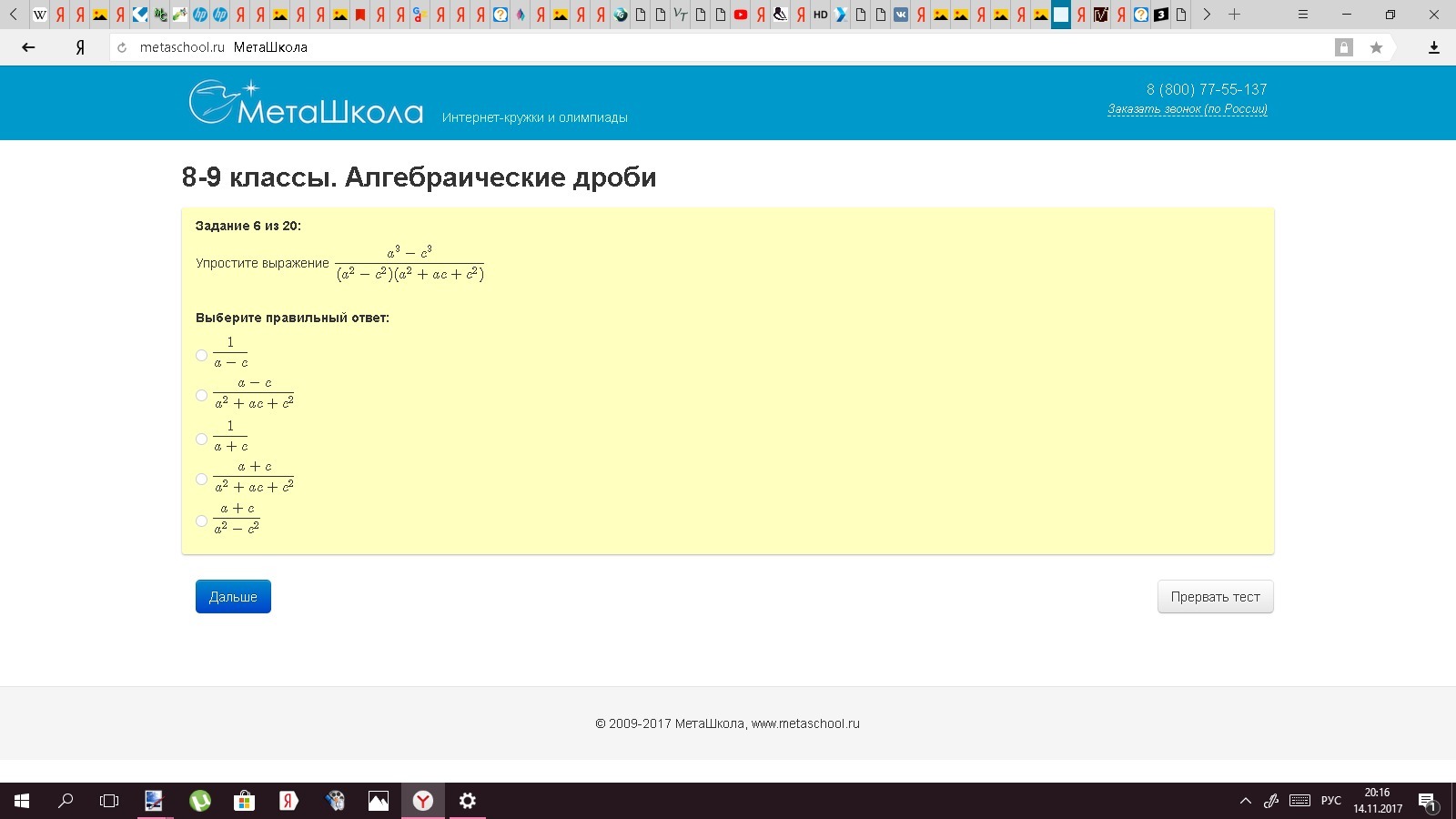Click the Дальше button

[x=233, y=597]
